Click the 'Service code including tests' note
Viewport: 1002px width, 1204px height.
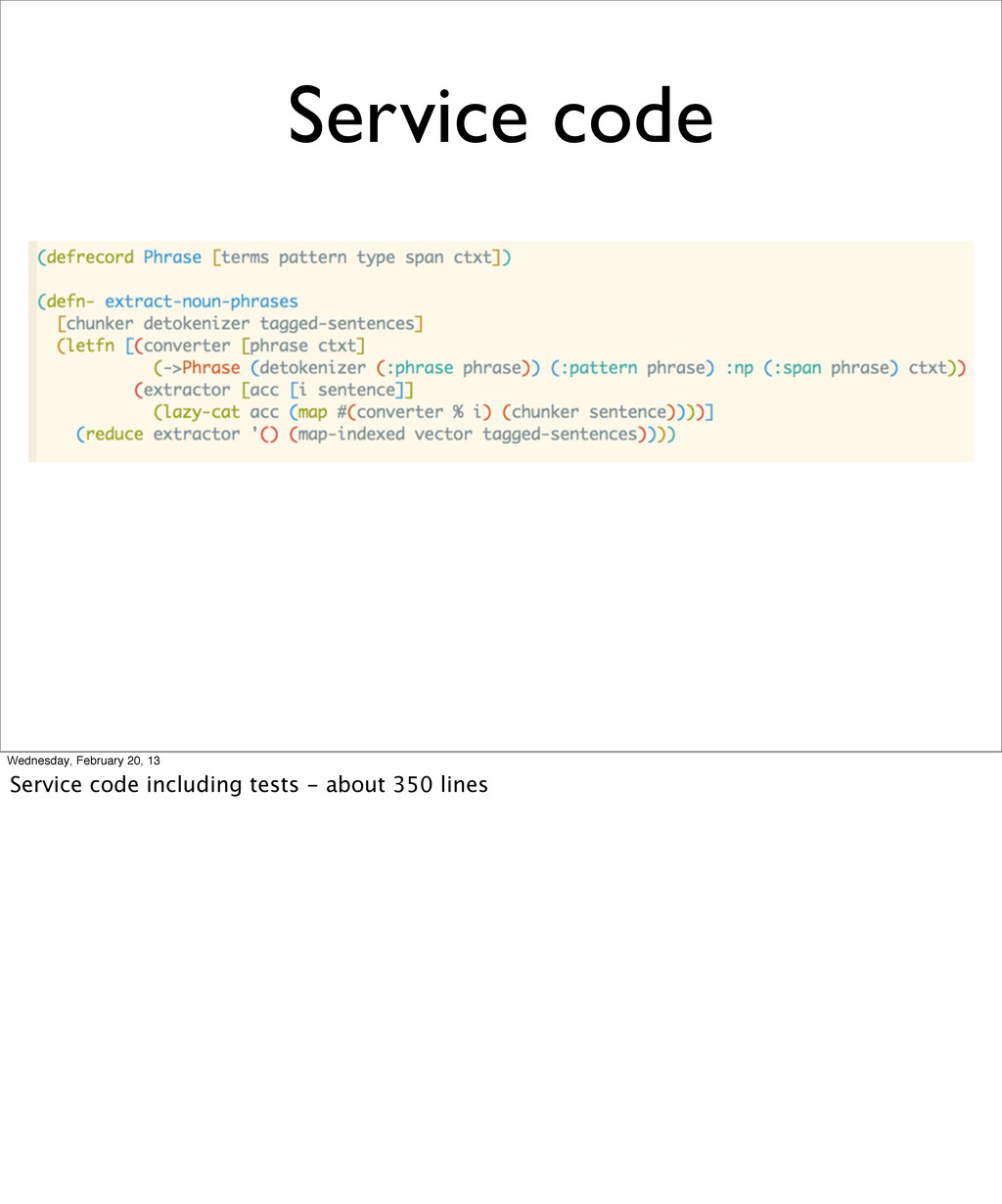154,784
